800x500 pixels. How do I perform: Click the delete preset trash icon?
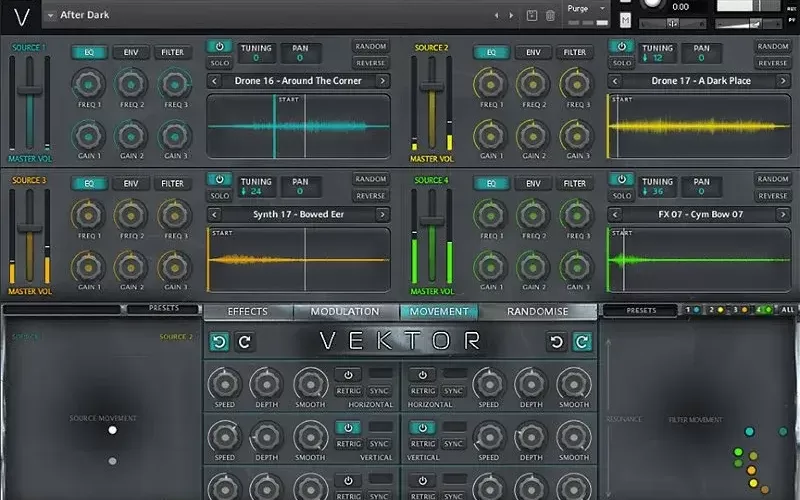(550, 15)
